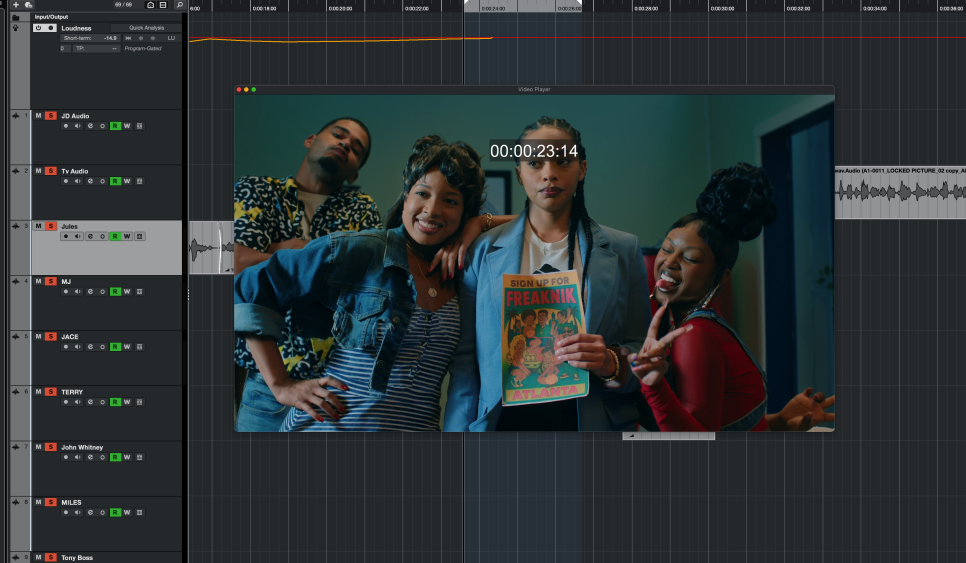Open channel settings for JD Audio
Screen dimensions: 966x563
coord(90,126)
